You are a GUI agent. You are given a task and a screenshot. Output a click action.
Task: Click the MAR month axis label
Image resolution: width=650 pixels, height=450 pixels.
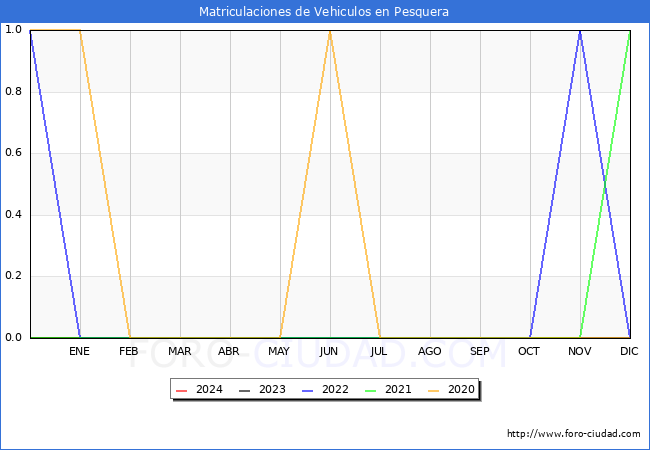click(x=179, y=351)
